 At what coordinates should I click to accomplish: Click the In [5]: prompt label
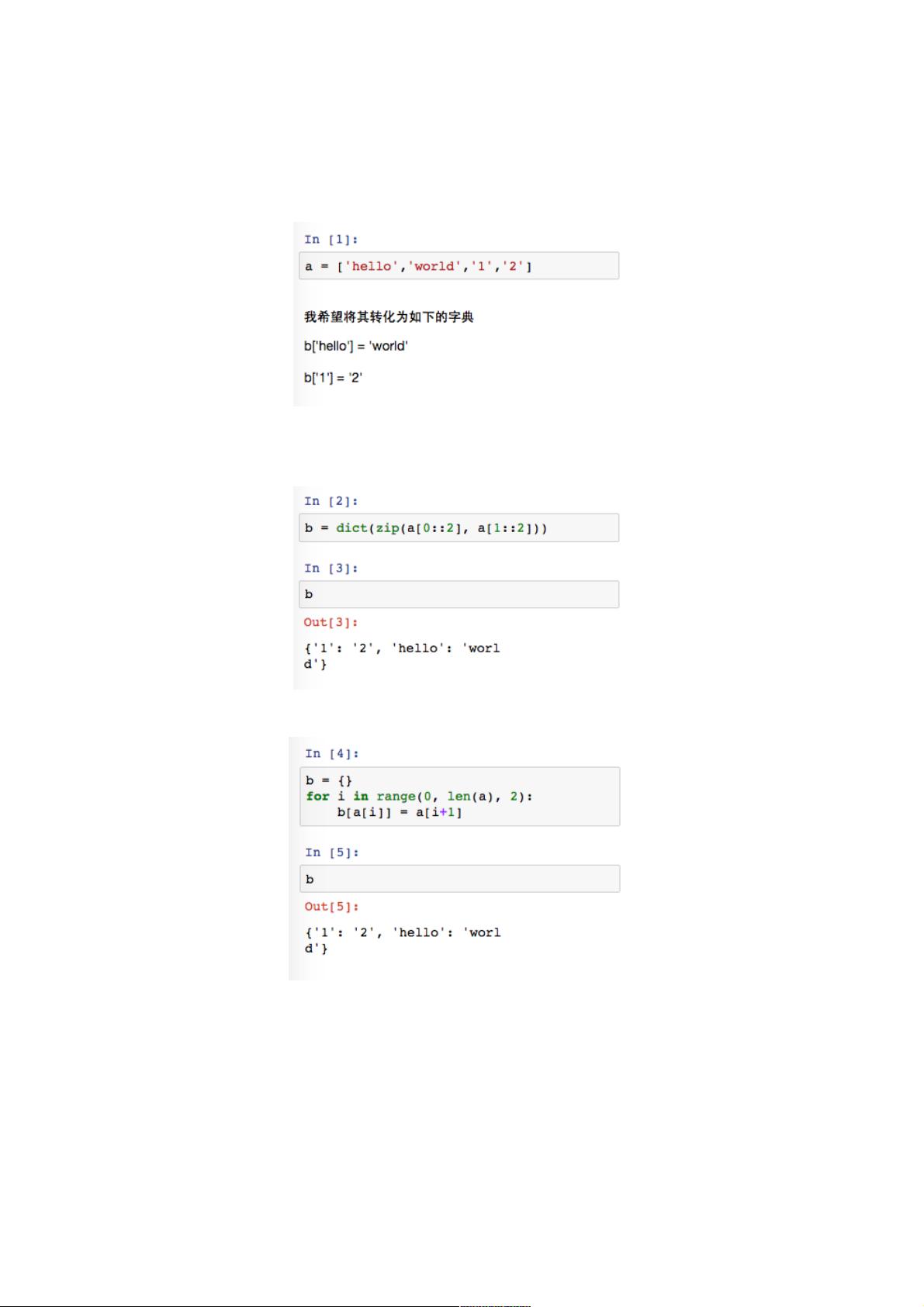(332, 852)
